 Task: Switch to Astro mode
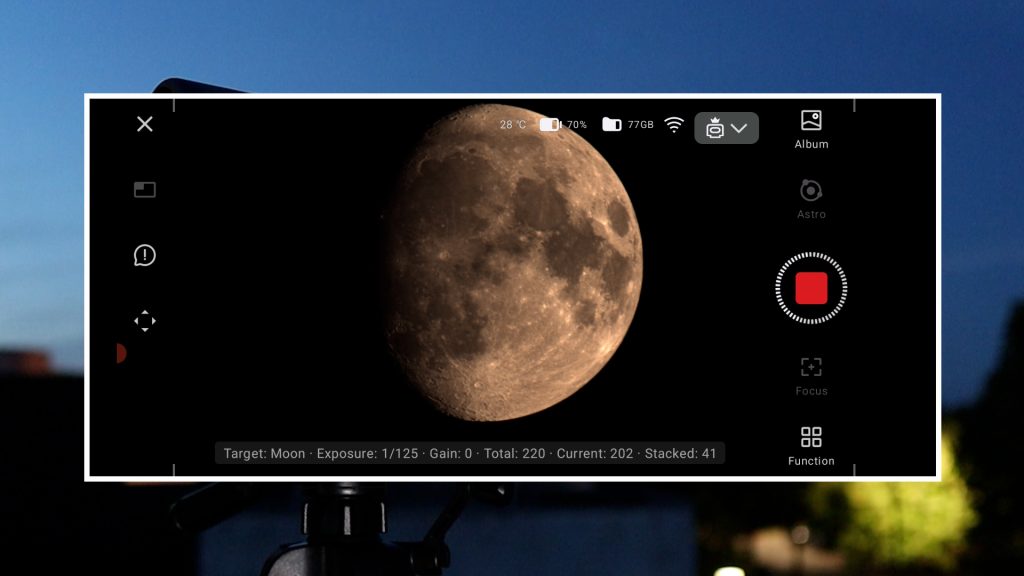pyautogui.click(x=811, y=199)
